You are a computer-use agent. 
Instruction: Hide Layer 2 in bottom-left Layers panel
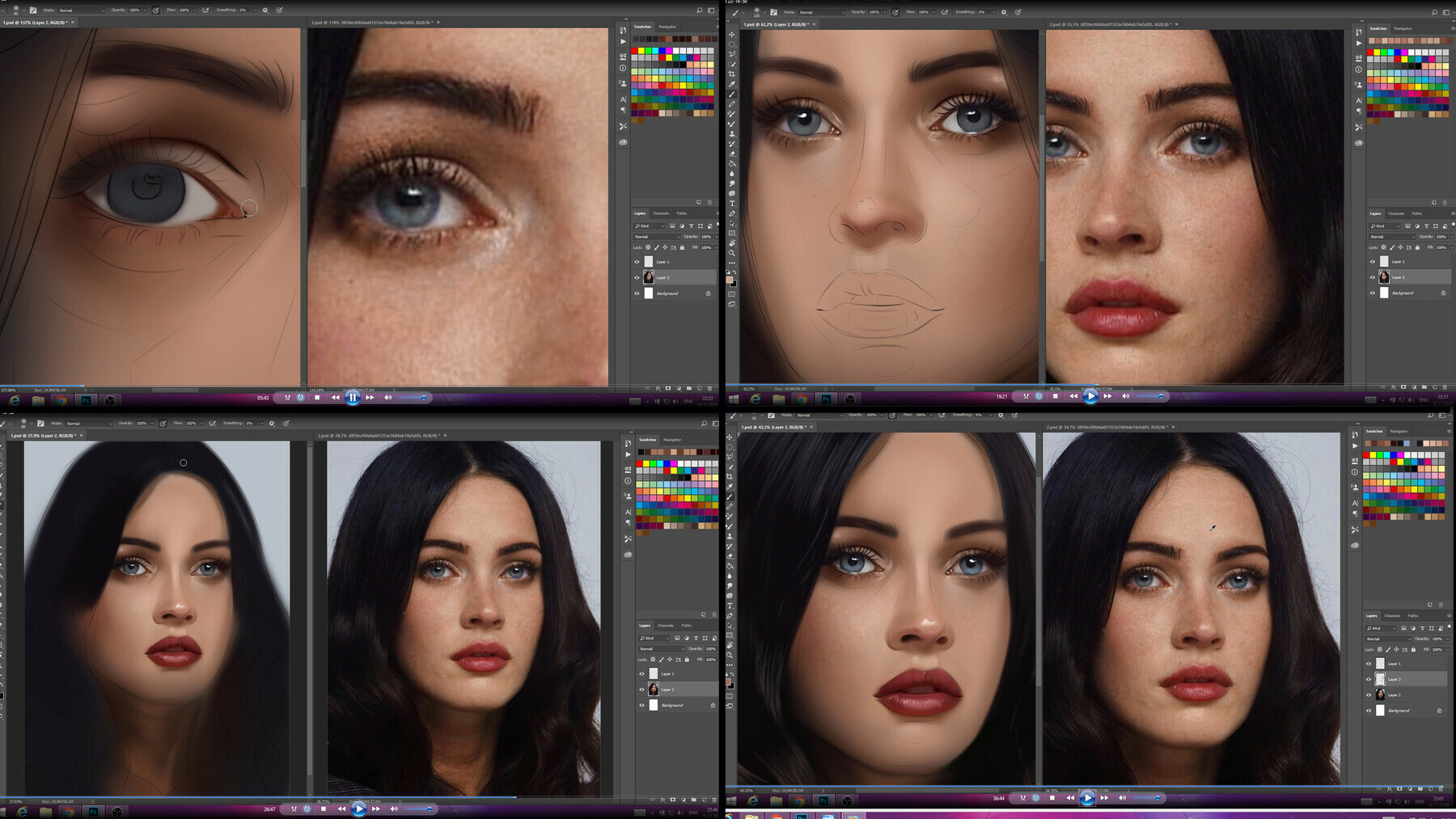[x=642, y=690]
